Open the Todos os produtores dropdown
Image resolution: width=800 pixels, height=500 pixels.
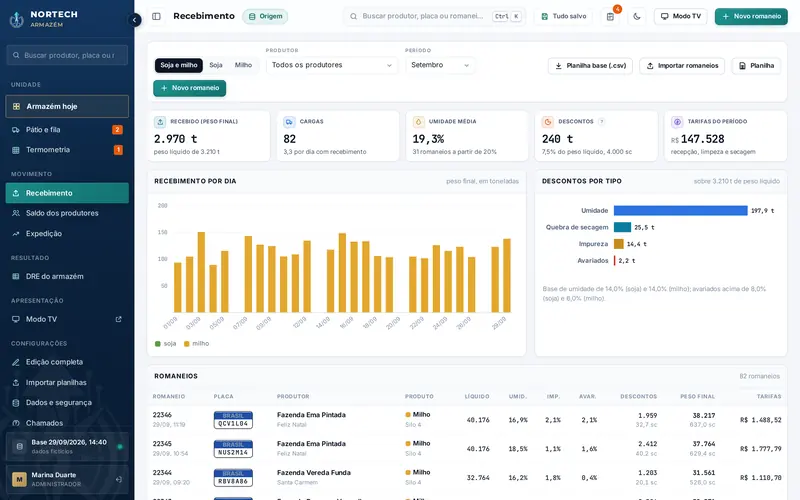click(332, 65)
